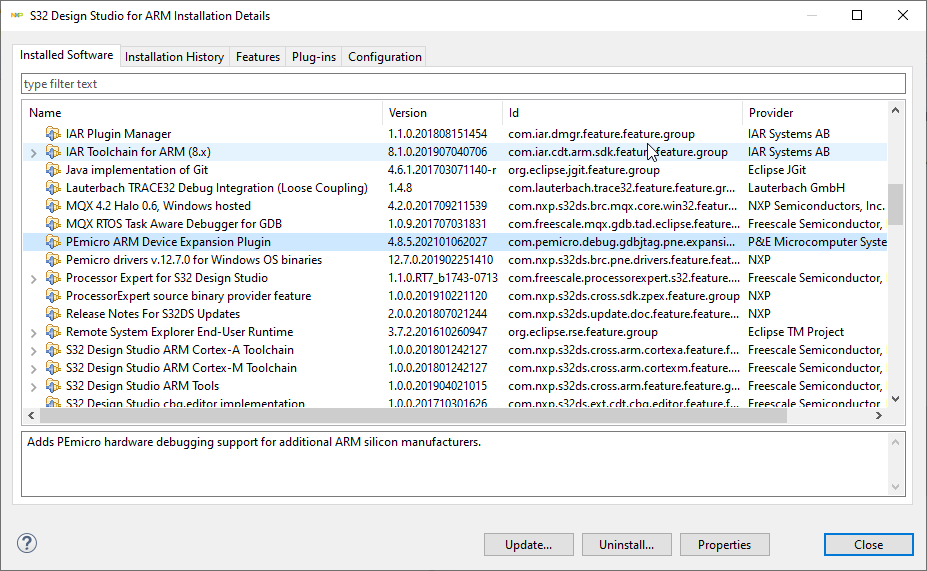Click the PEmicro ARM Device Expansion Plugin icon
Image resolution: width=927 pixels, height=571 pixels.
coord(53,242)
